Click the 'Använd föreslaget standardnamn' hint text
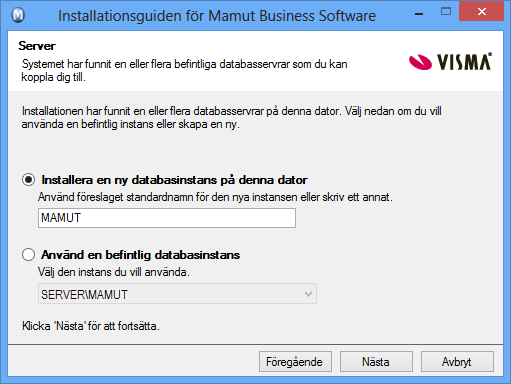 (215, 197)
